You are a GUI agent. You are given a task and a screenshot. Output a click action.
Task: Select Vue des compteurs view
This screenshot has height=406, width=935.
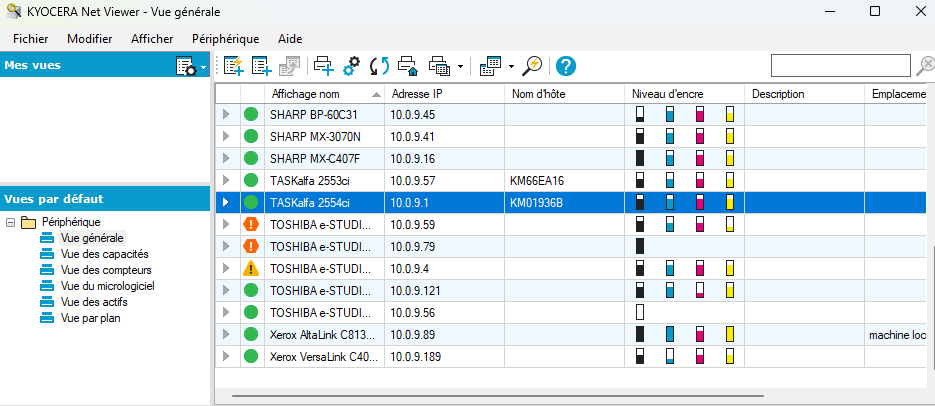pyautogui.click(x=106, y=270)
